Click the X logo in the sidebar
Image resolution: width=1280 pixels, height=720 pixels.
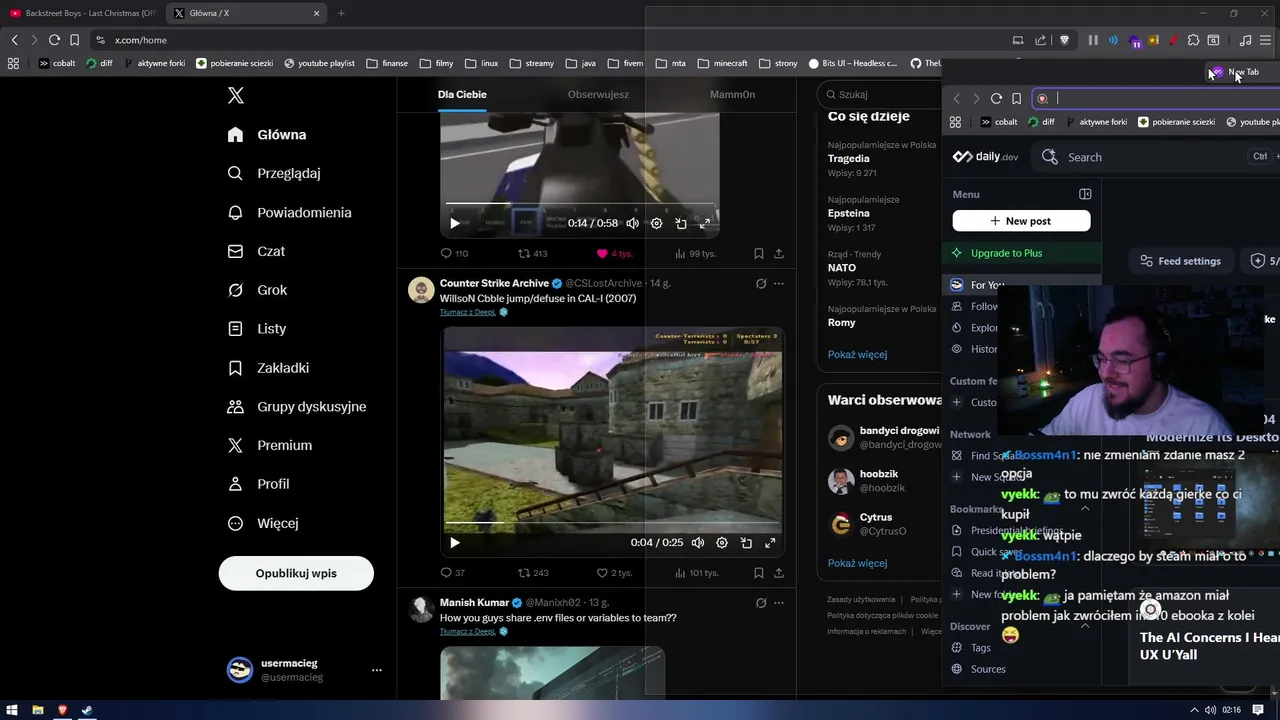pyautogui.click(x=236, y=95)
